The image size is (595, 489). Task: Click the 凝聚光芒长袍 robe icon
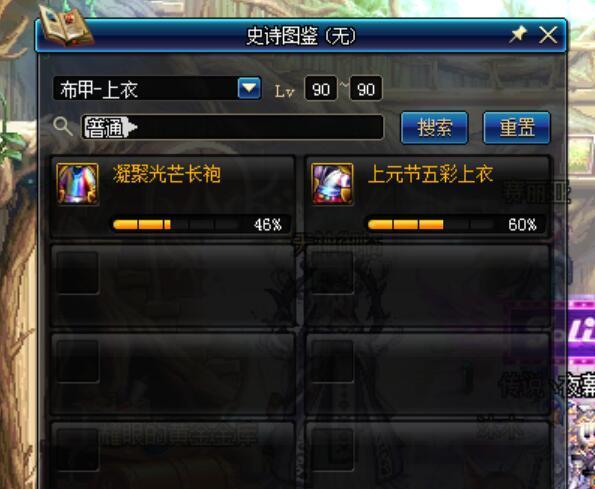(x=77, y=184)
